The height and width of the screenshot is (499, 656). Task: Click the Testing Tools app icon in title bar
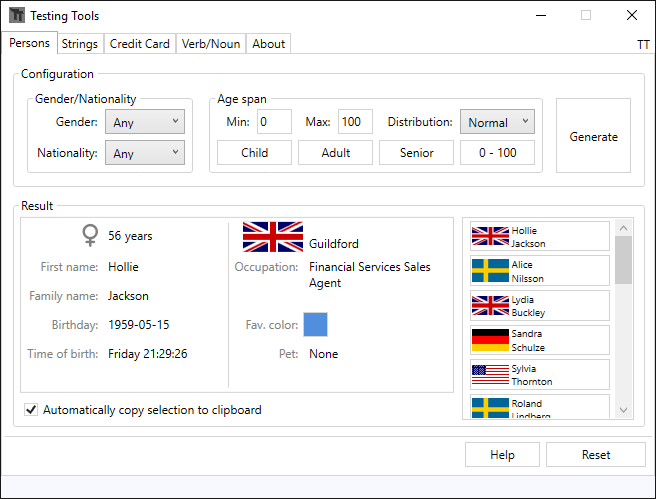17,15
